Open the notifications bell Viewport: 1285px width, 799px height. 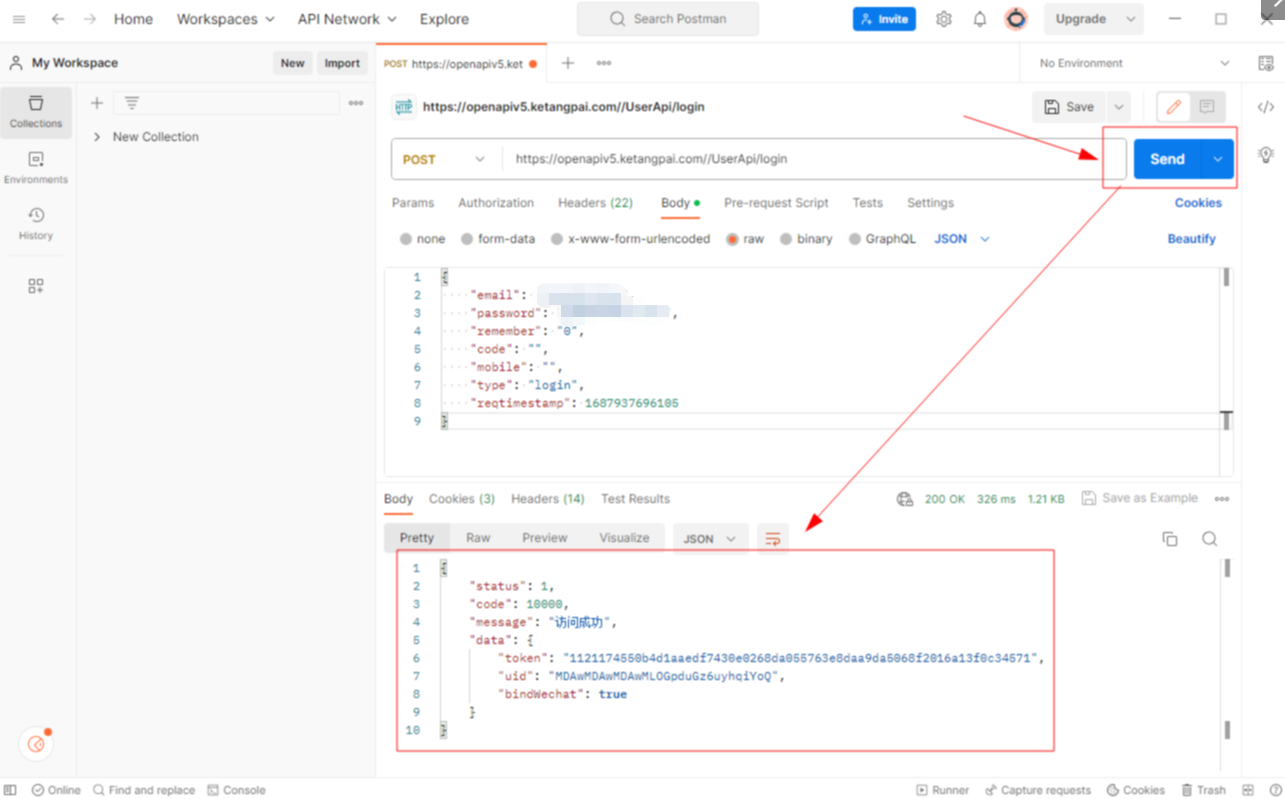pos(980,19)
